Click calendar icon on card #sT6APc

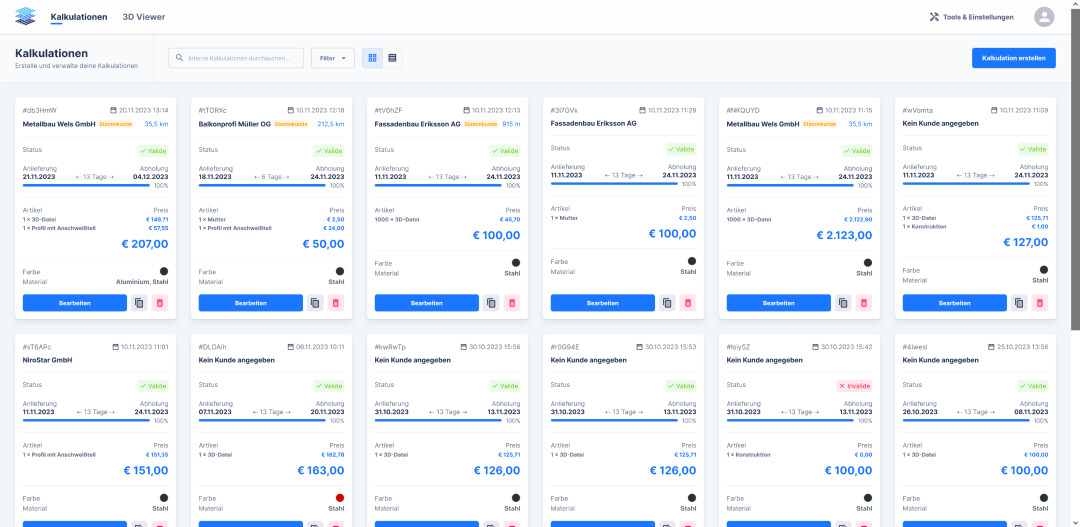click(114, 347)
